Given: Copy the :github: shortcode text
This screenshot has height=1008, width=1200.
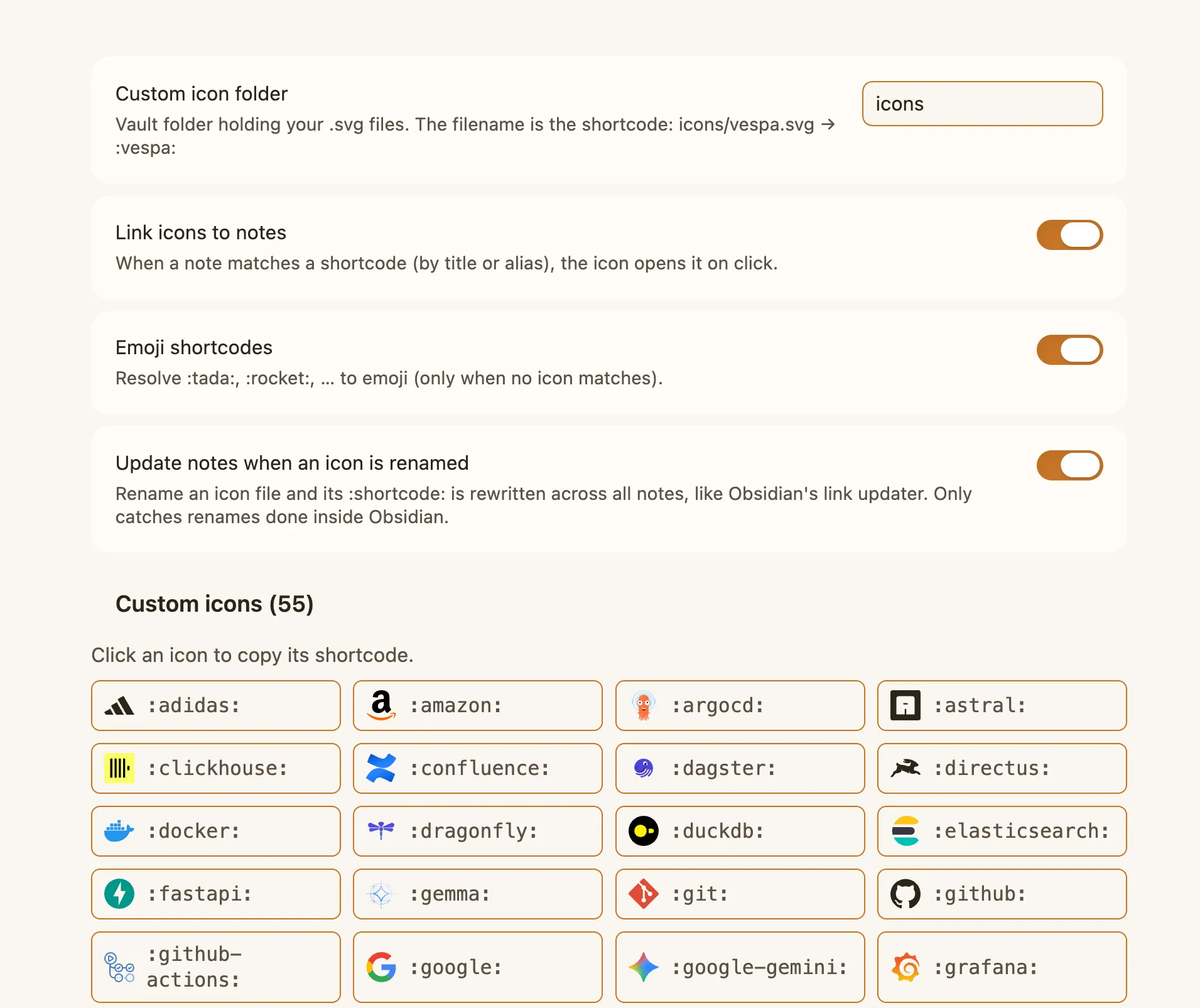Looking at the screenshot, I should (980, 894).
